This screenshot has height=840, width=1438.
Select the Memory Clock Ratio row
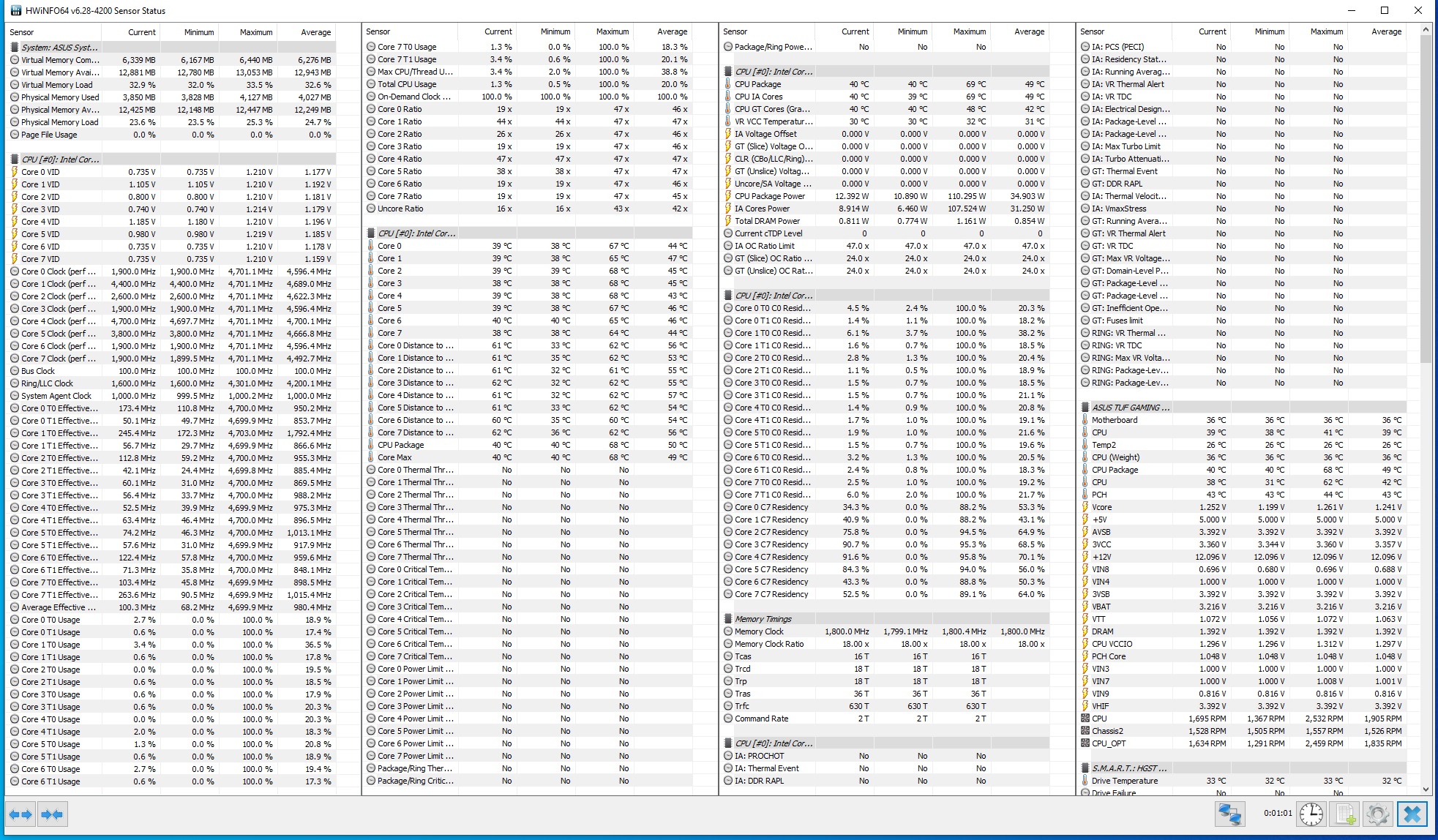885,644
